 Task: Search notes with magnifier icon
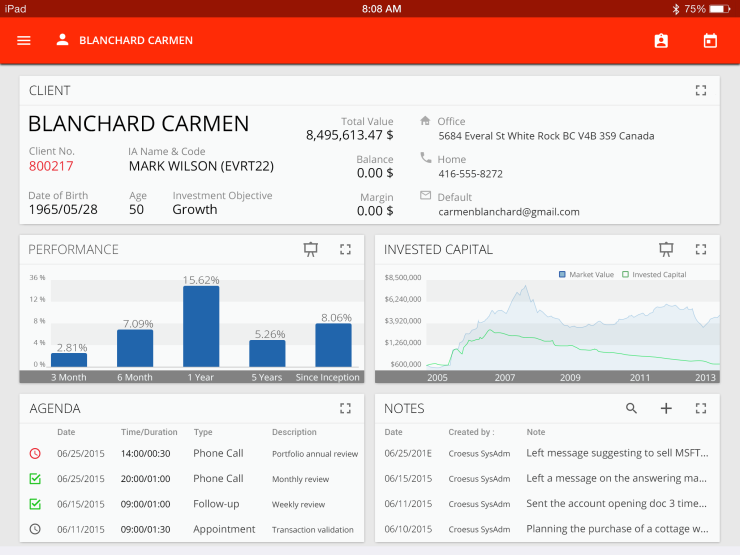(631, 408)
